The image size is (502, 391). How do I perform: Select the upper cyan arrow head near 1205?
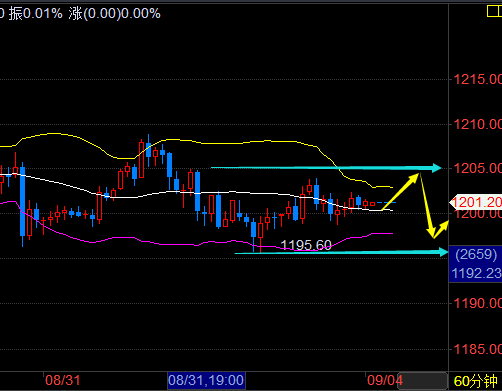tap(437, 168)
